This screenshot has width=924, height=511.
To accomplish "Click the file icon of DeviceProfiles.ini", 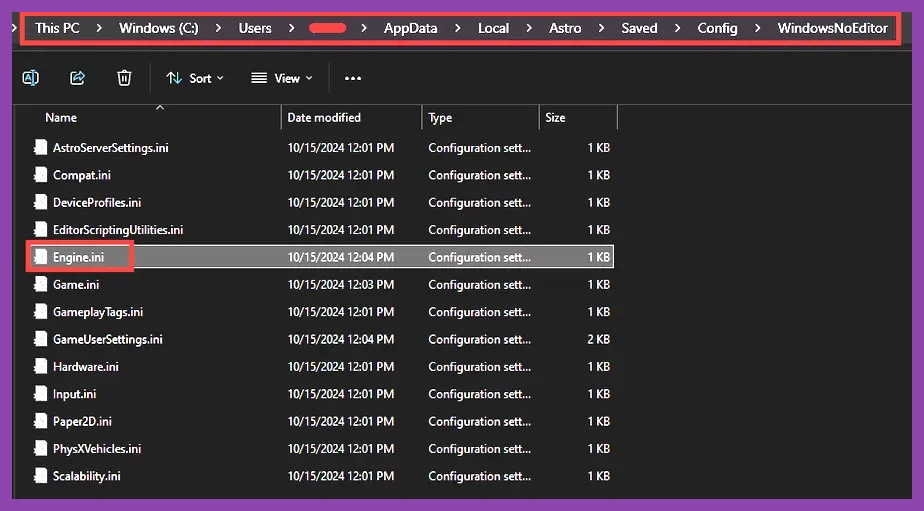I will pyautogui.click(x=41, y=202).
